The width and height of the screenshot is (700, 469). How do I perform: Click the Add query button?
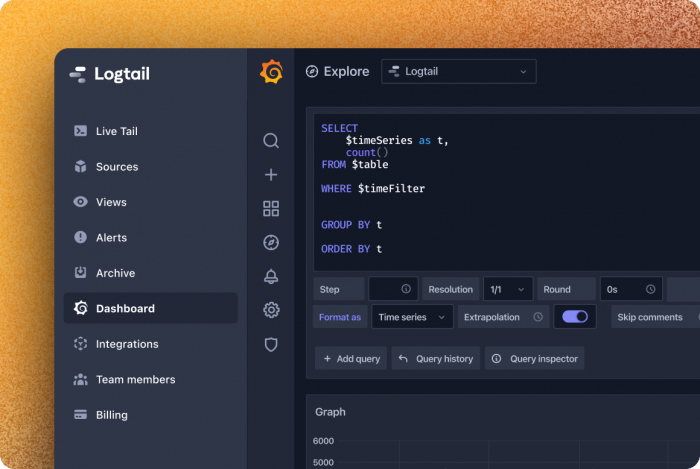tap(351, 358)
